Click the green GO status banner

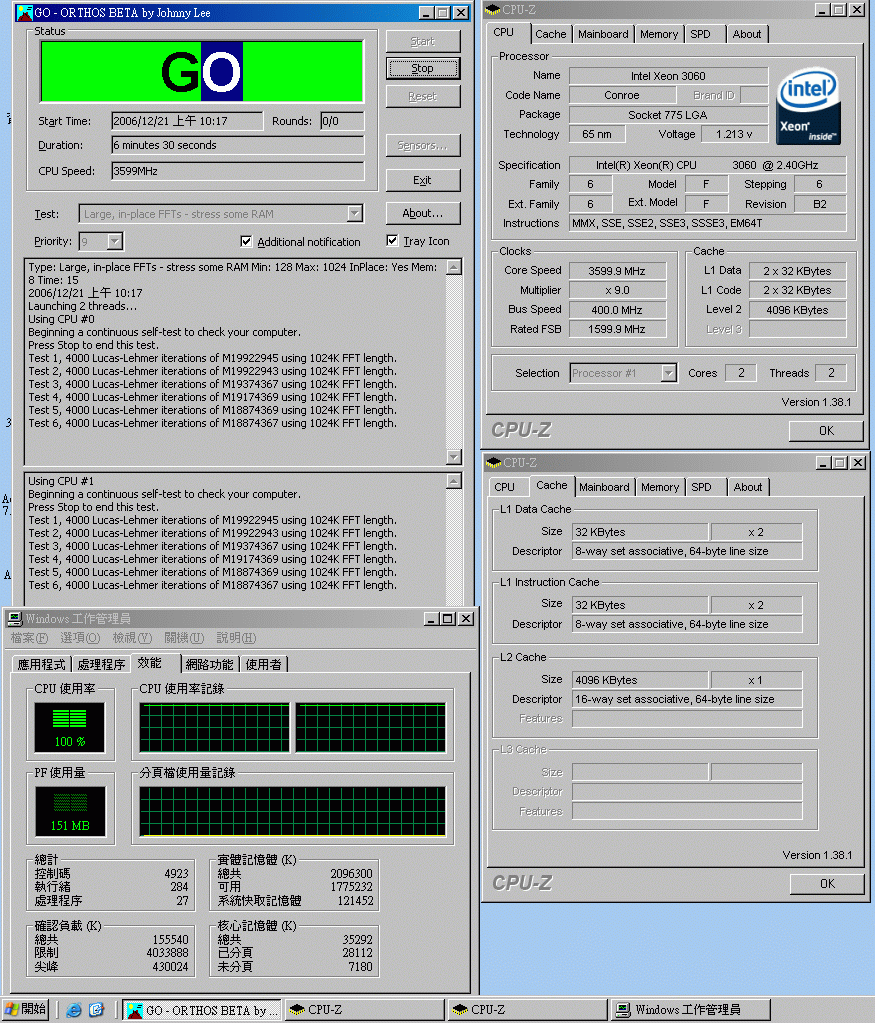click(202, 71)
